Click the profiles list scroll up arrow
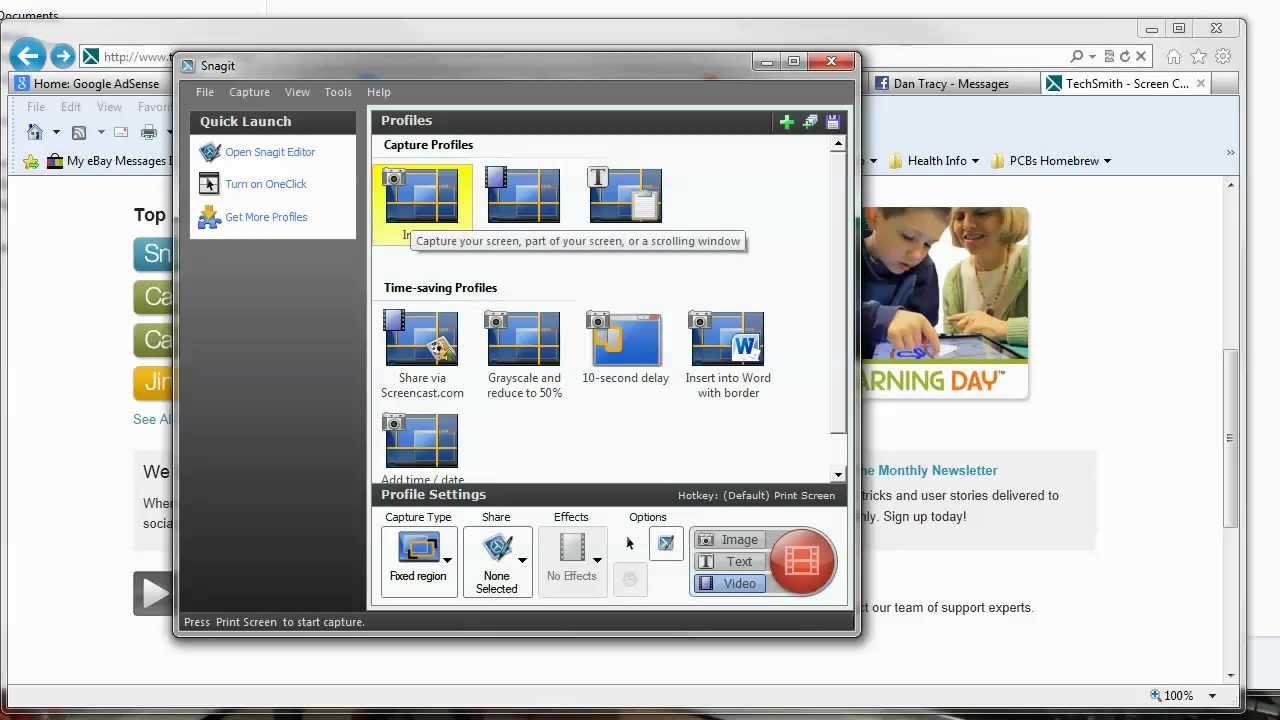The image size is (1280, 720). pyautogui.click(x=838, y=145)
